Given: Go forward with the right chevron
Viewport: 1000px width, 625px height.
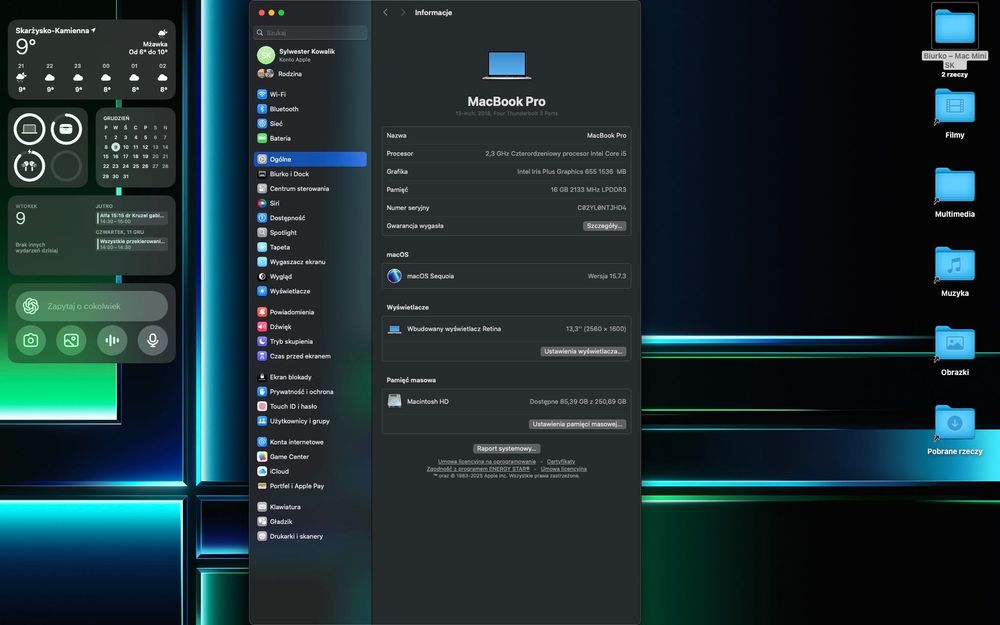Looking at the screenshot, I should tap(402, 12).
